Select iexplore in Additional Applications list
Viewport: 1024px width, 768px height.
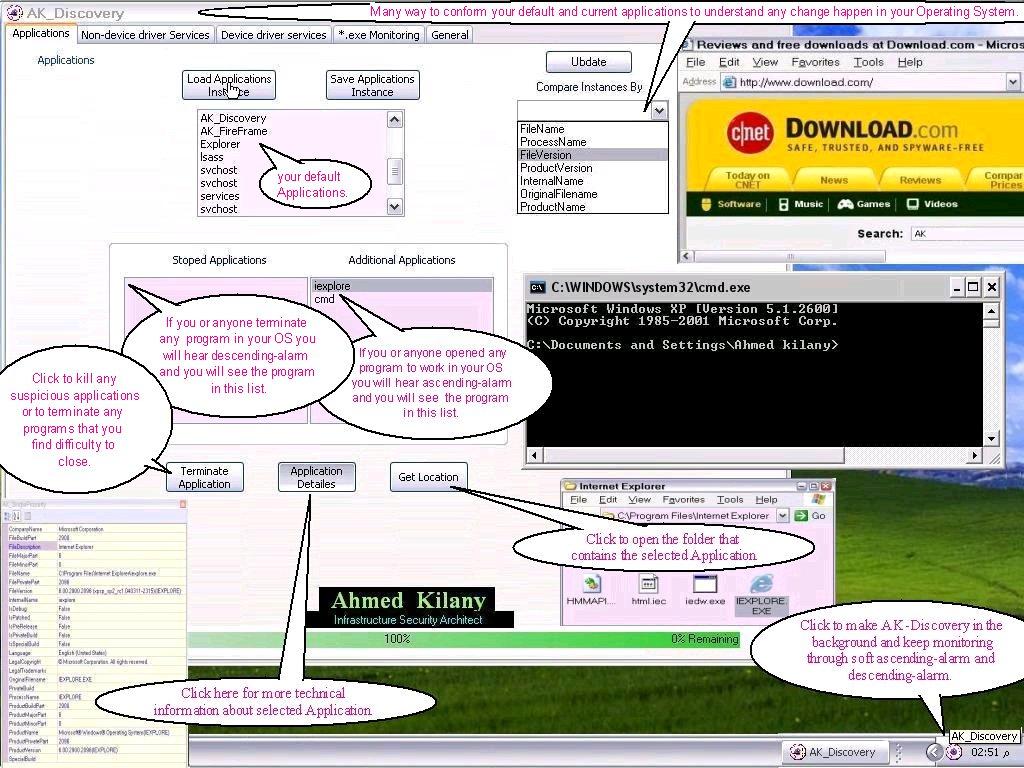click(x=401, y=286)
